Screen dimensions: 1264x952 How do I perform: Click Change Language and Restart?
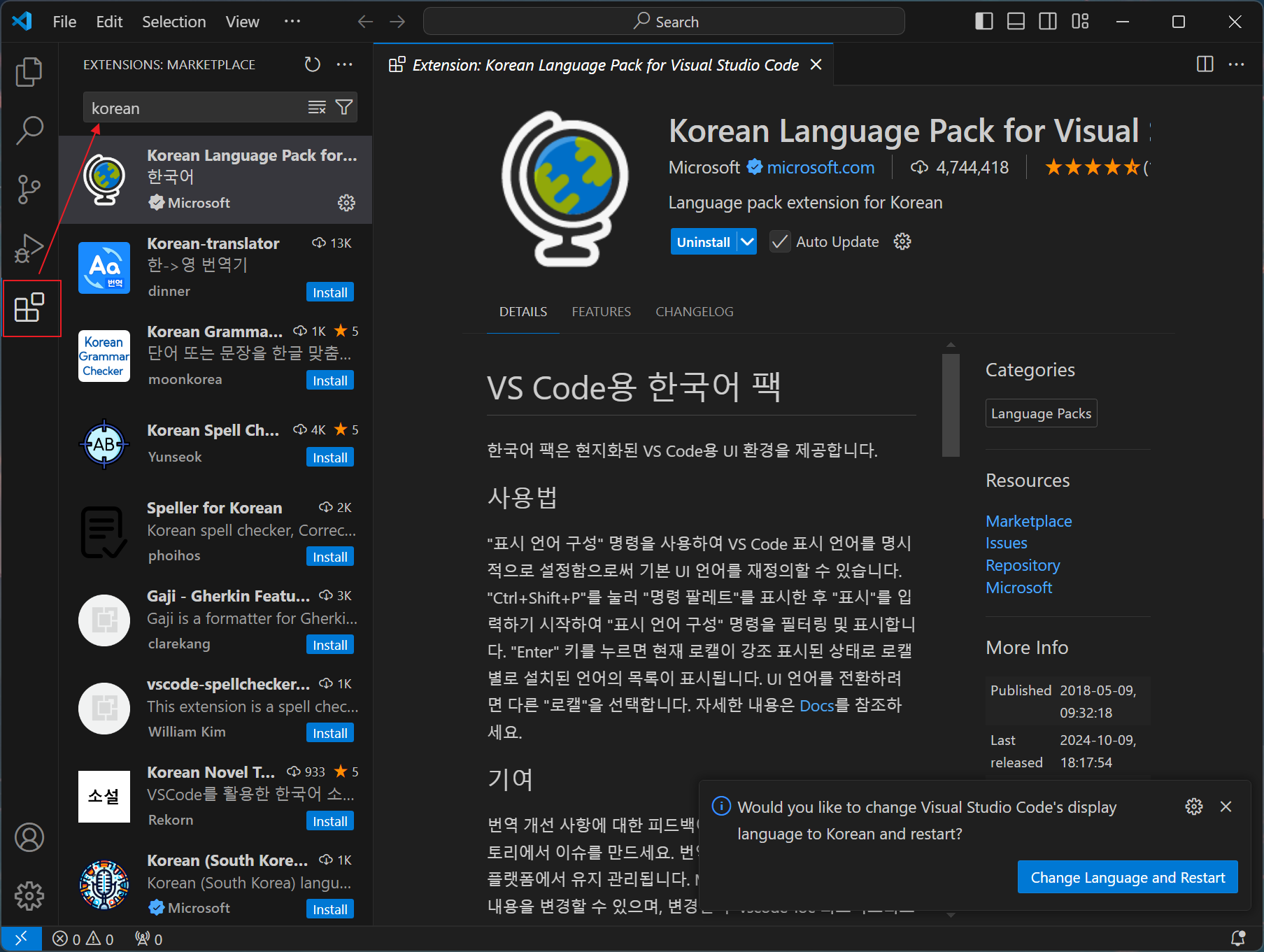pos(1128,877)
